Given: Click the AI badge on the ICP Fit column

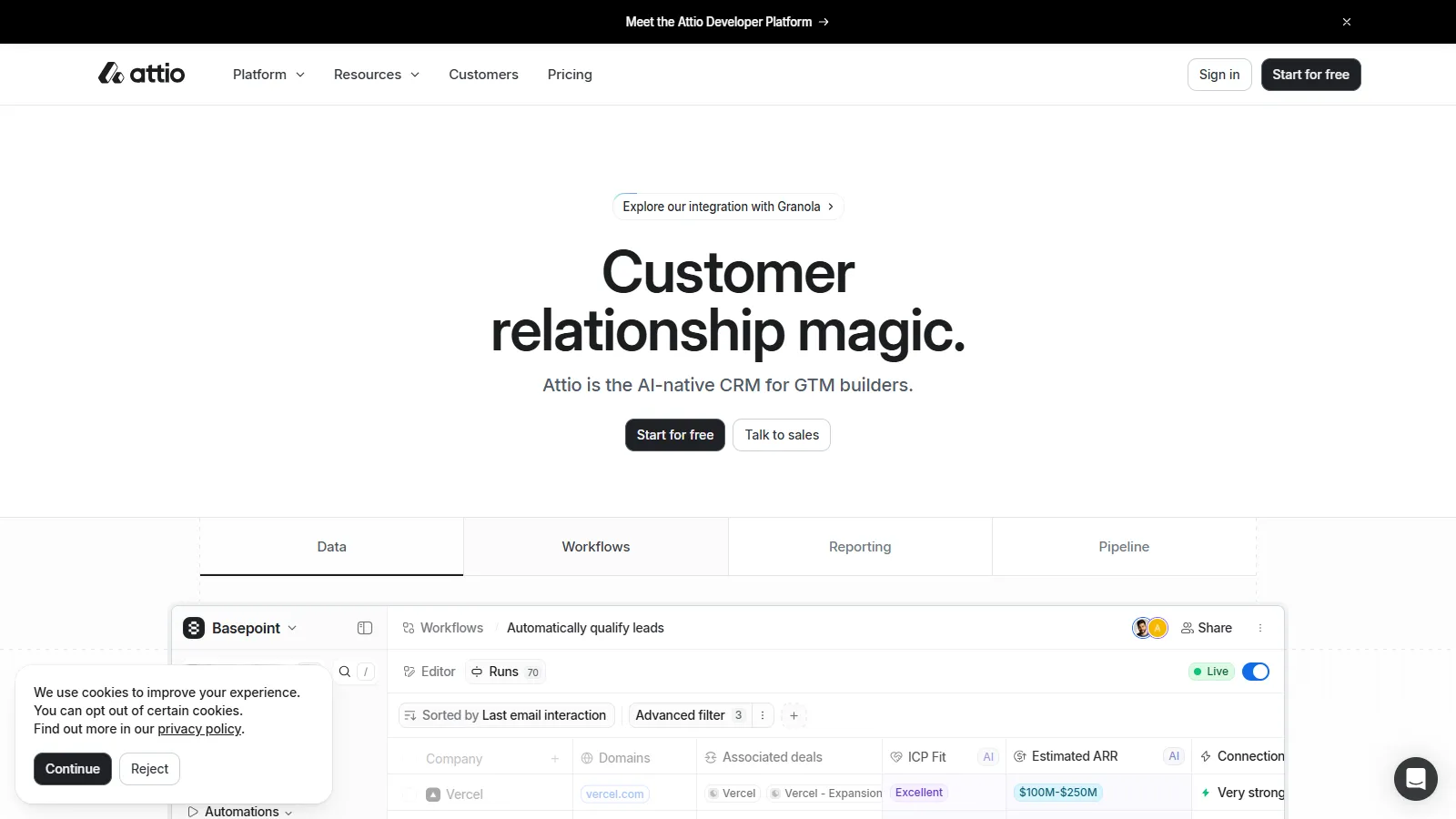Looking at the screenshot, I should point(987,756).
